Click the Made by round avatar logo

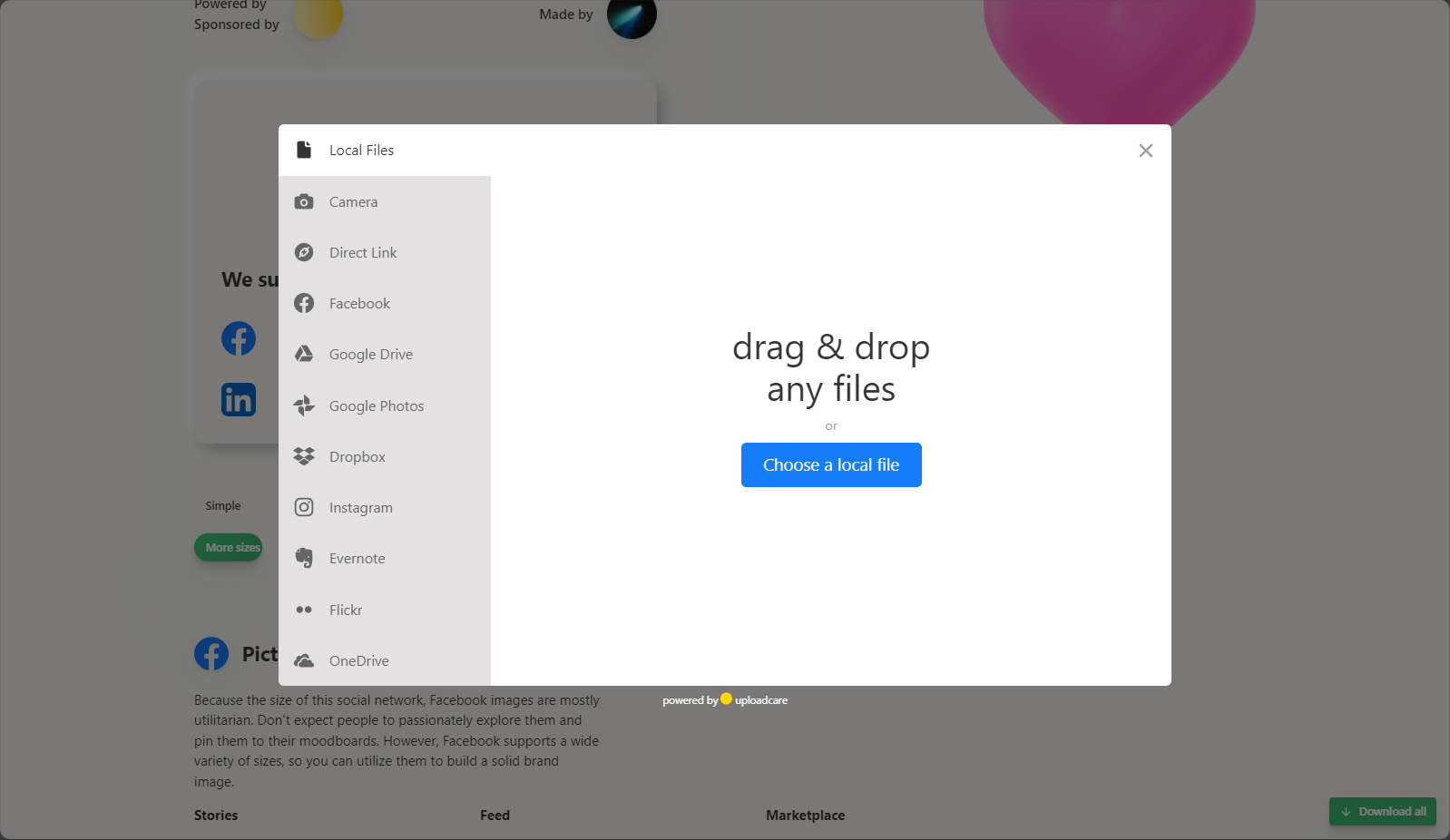[632, 15]
